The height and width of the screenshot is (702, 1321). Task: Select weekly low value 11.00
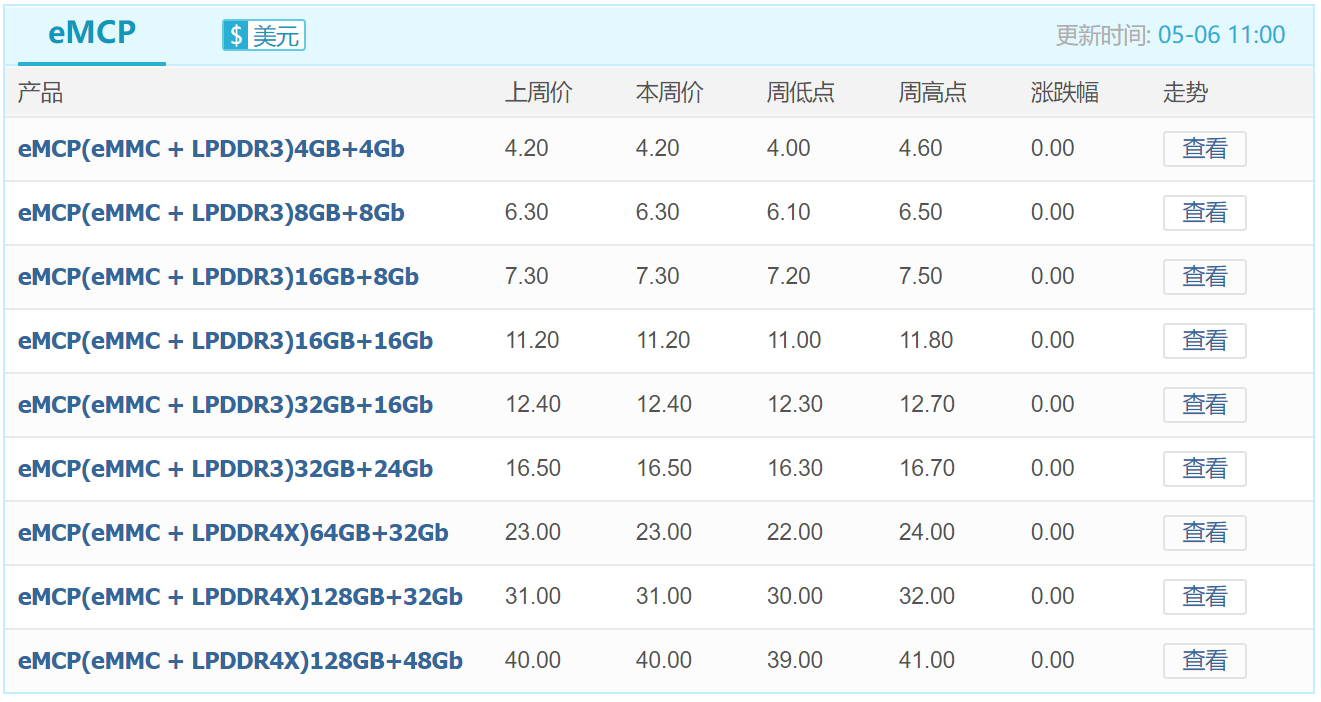[x=794, y=340]
